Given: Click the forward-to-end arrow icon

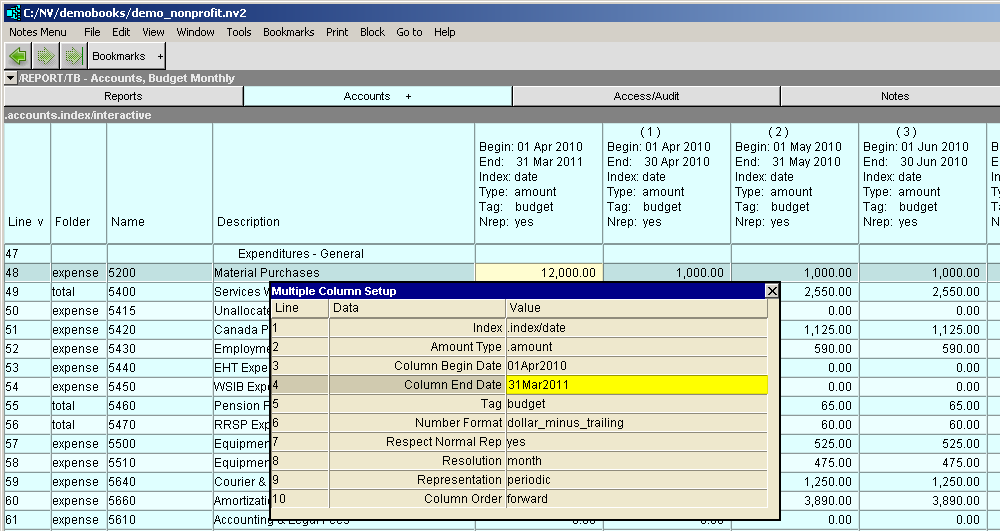Looking at the screenshot, I should (x=73, y=56).
